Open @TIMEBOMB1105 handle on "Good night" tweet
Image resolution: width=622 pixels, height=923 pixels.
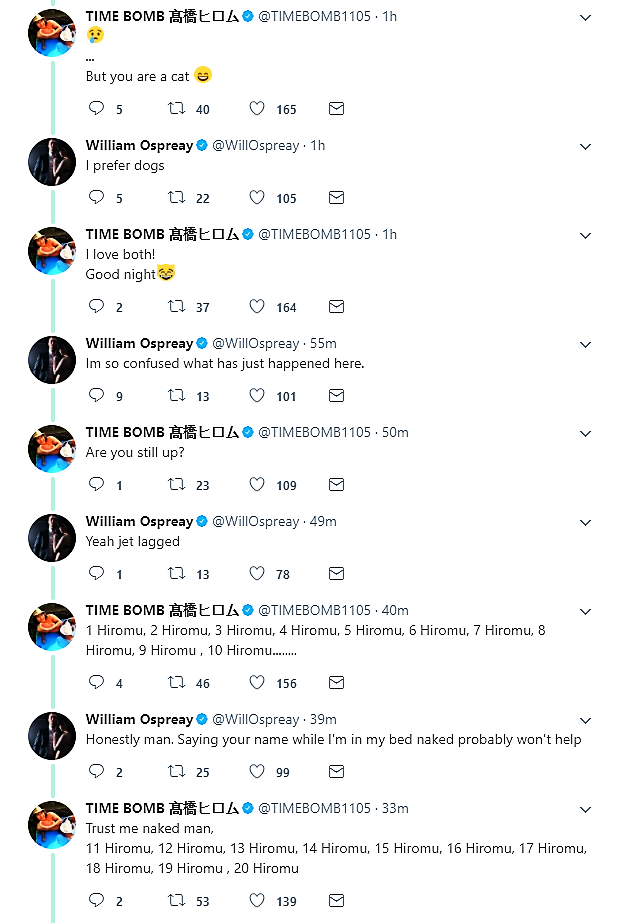pyautogui.click(x=314, y=234)
